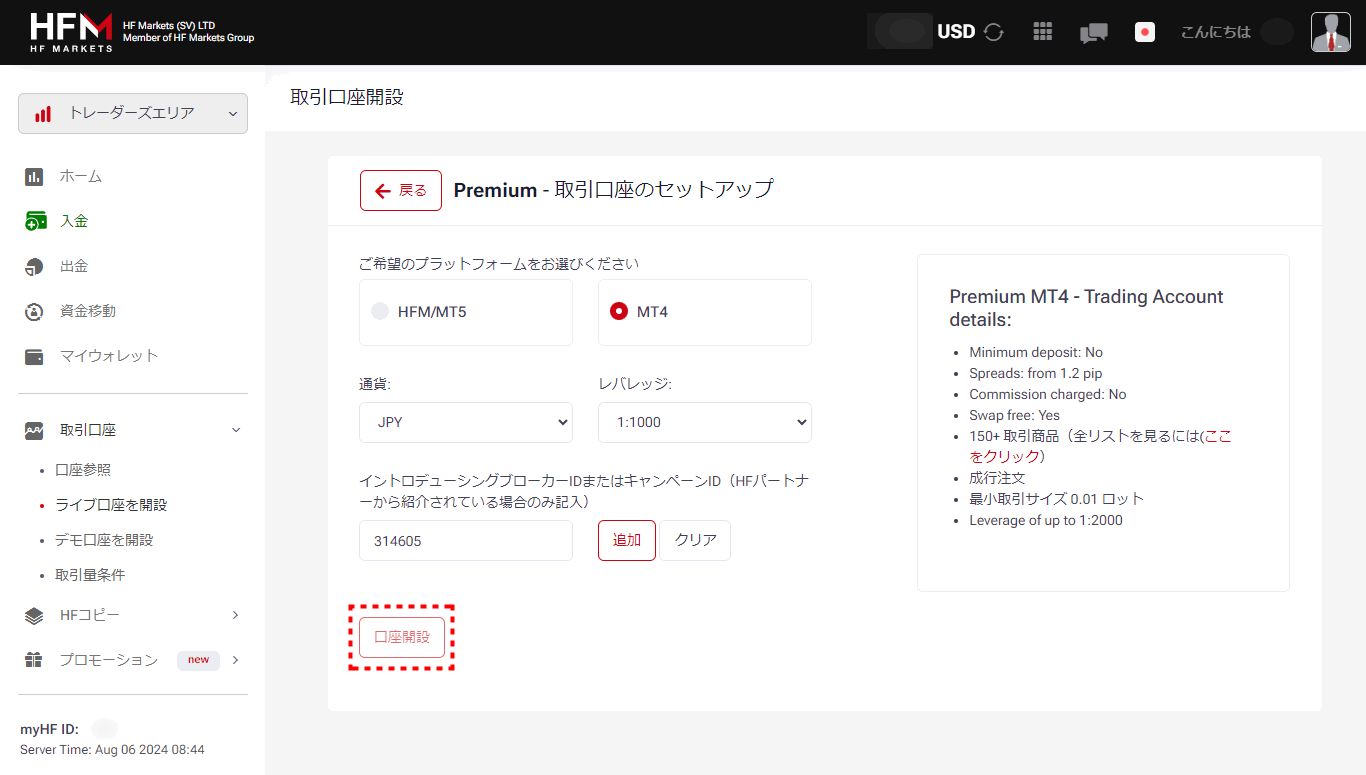Click the 戻る back button
Image resolution: width=1366 pixels, height=775 pixels.
tap(401, 190)
